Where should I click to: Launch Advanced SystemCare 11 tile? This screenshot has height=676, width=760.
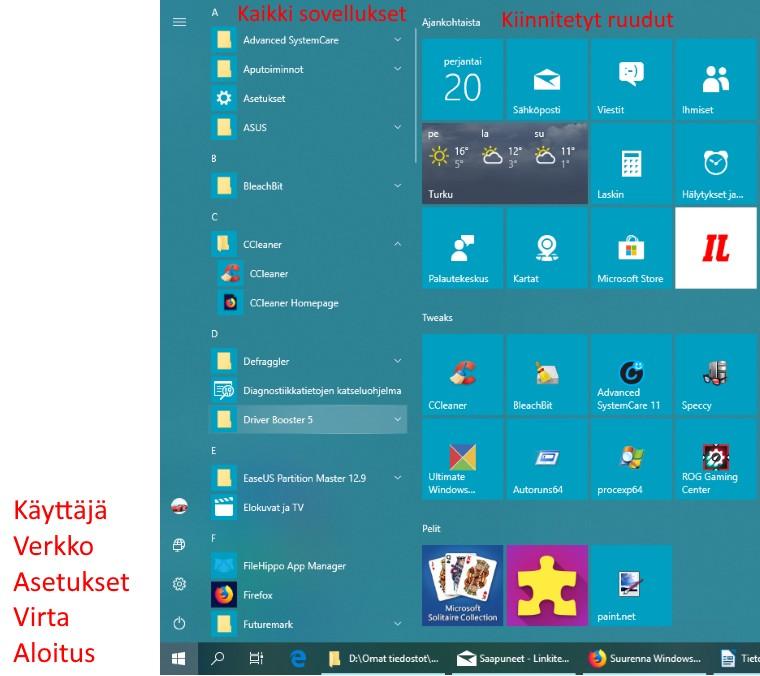[631, 375]
